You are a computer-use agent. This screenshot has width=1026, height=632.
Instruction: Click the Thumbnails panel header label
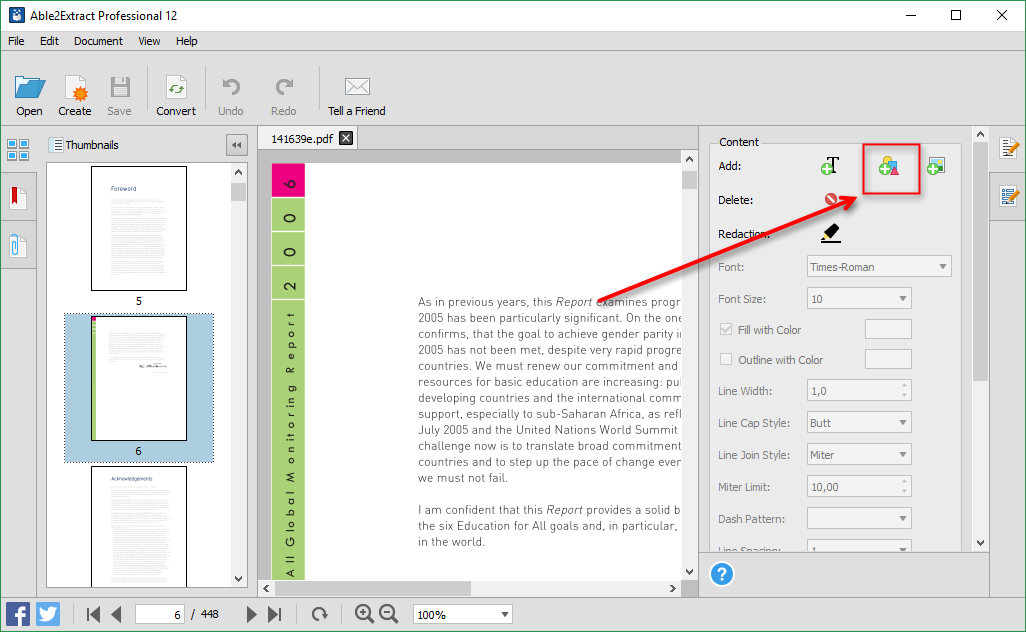(x=92, y=145)
